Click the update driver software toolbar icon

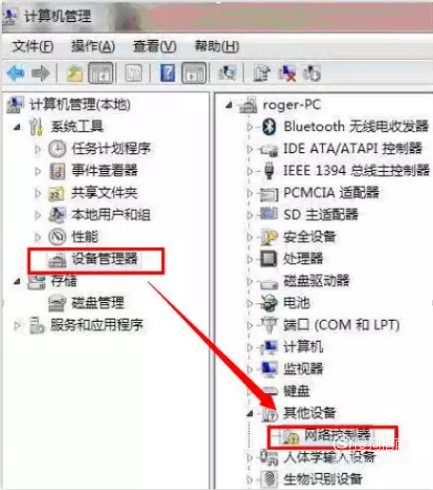(x=261, y=73)
